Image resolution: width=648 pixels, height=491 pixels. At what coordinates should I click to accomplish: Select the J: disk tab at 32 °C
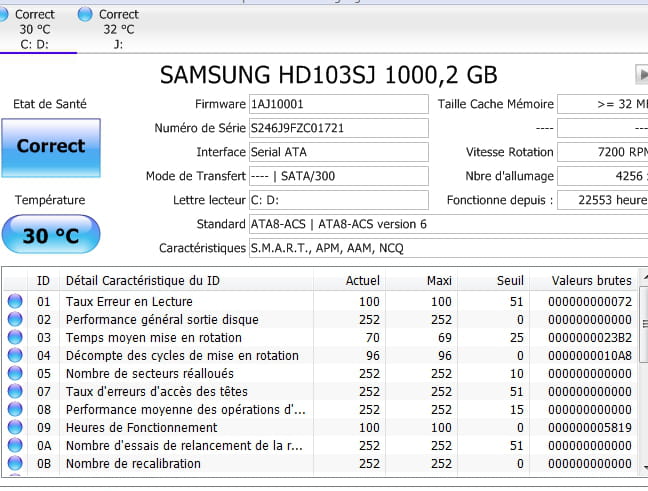[x=119, y=29]
